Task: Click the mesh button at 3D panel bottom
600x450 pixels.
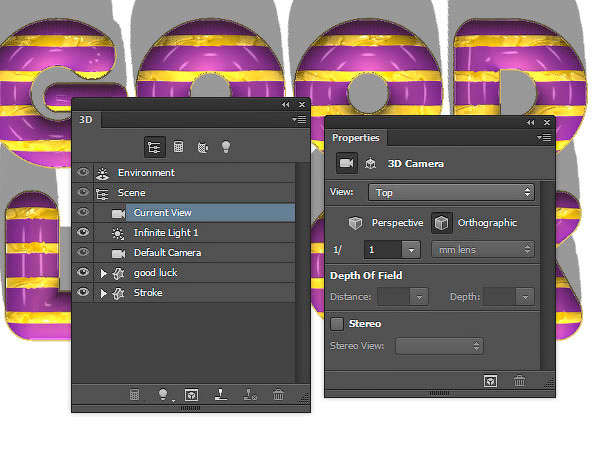Action: click(134, 395)
